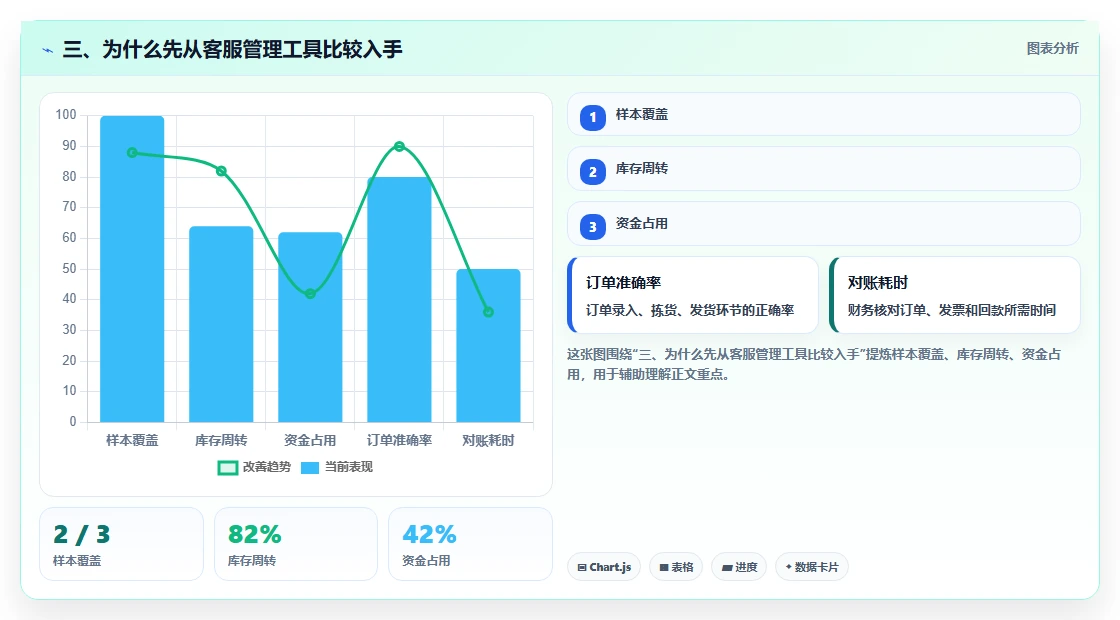Click the 进度 tag icon
The width and height of the screenshot is (1120, 620).
point(727,567)
